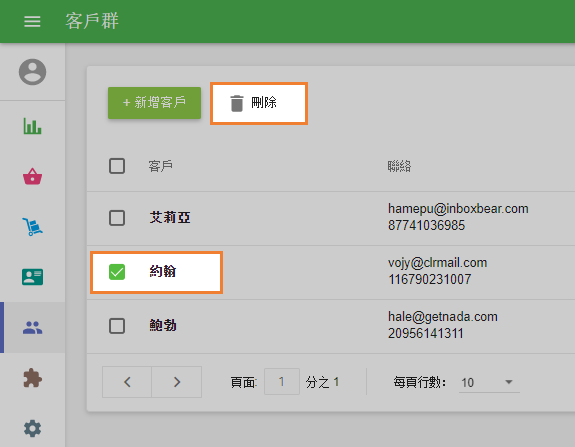
Task: Click the page number input field
Action: (282, 382)
